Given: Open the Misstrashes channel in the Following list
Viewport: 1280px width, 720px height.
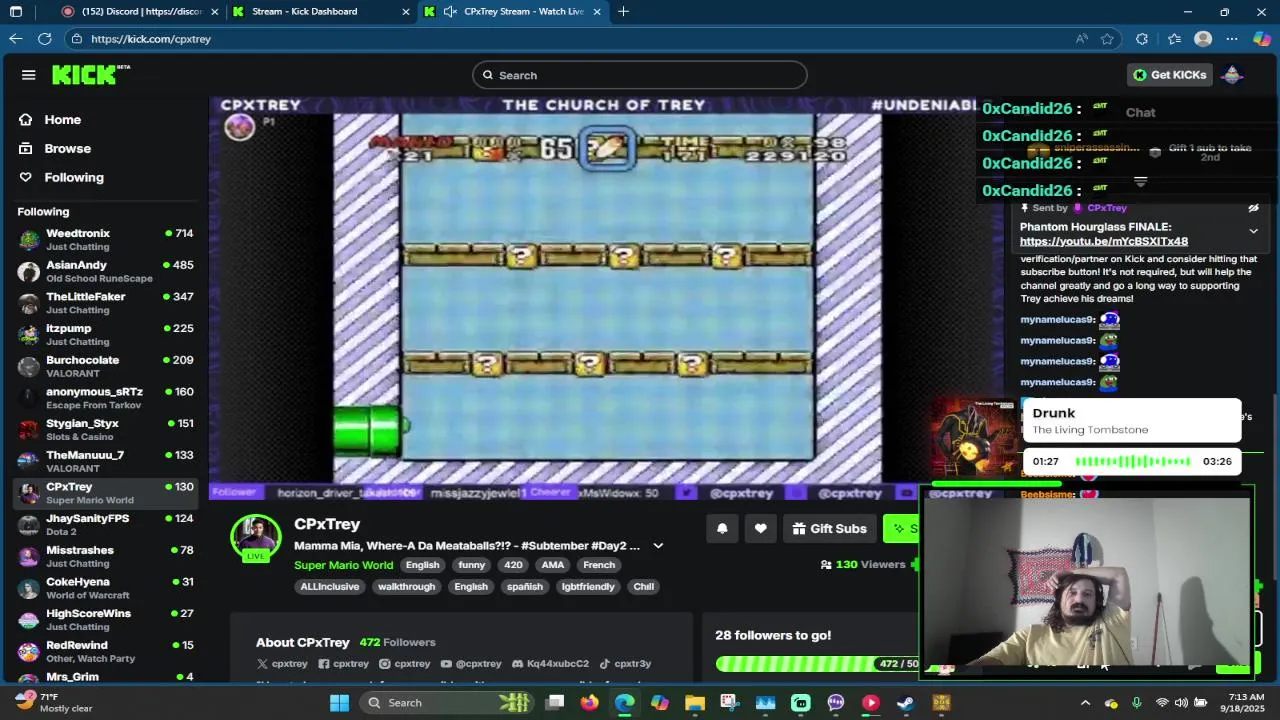Looking at the screenshot, I should point(105,556).
